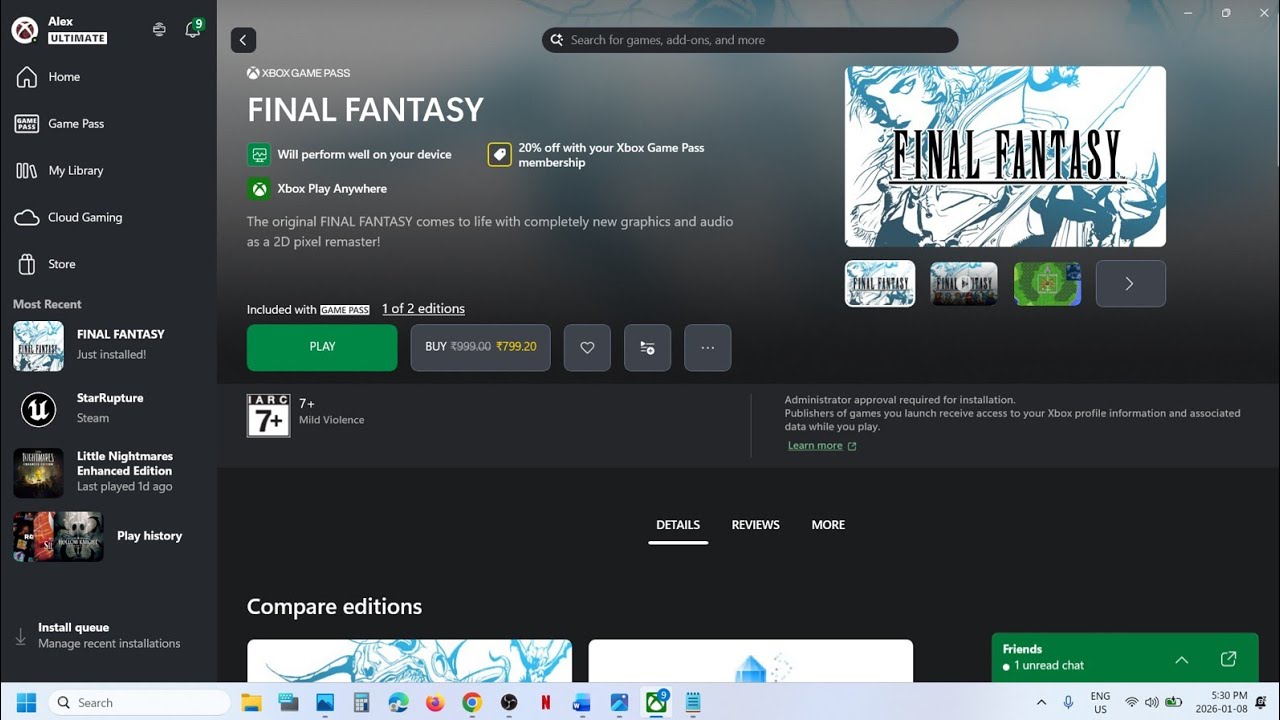The height and width of the screenshot is (720, 1280).
Task: Open the notifications bell with badge 9
Action: tap(193, 29)
